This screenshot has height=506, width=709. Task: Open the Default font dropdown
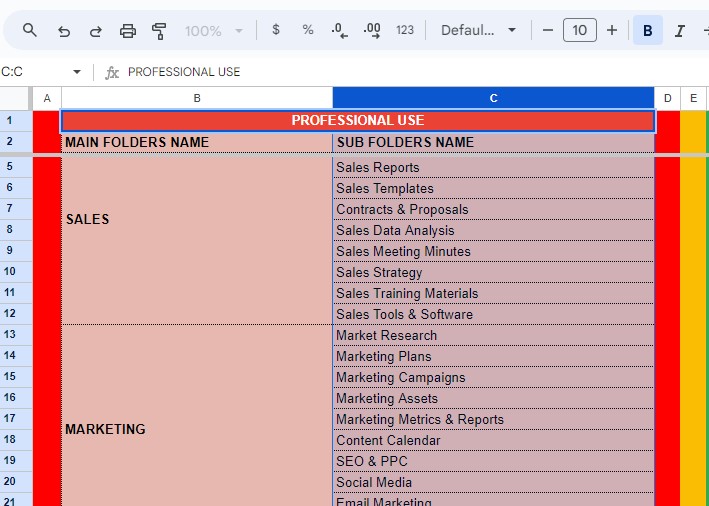point(478,30)
